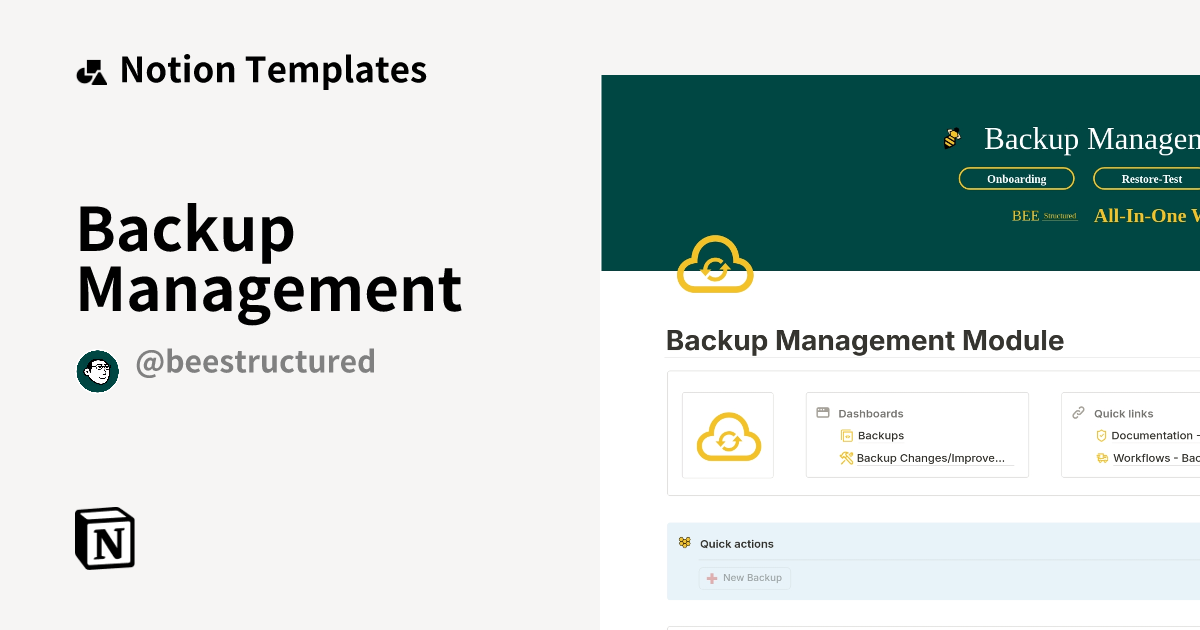Click the Notion Templates logo icon
Viewport: 1200px width, 630px height.
click(91, 69)
